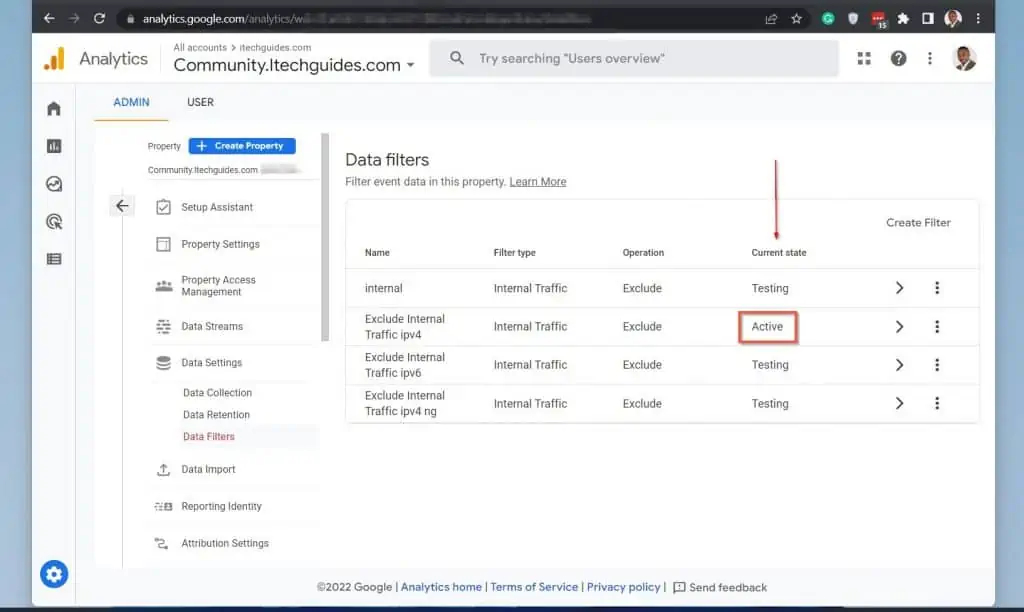Viewport: 1024px width, 612px height.
Task: Select Data Streams in the admin menu
Action: click(211, 326)
